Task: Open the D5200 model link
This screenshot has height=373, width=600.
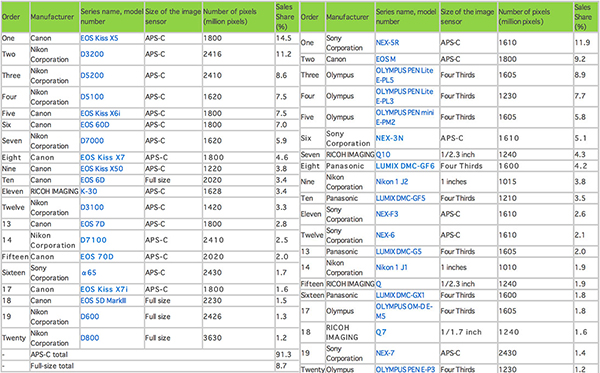Action: (x=92, y=75)
